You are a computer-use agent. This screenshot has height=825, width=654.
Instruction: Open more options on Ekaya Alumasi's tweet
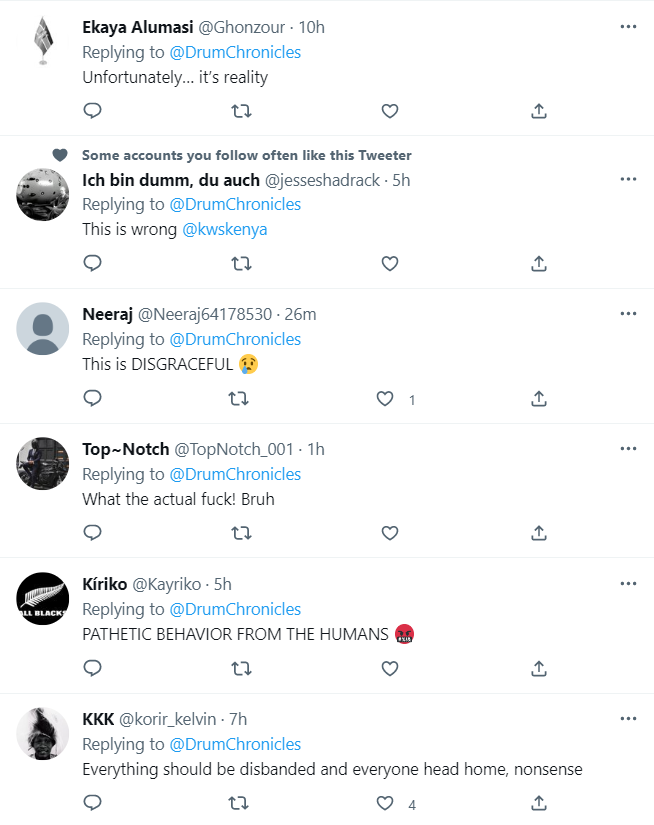click(628, 26)
